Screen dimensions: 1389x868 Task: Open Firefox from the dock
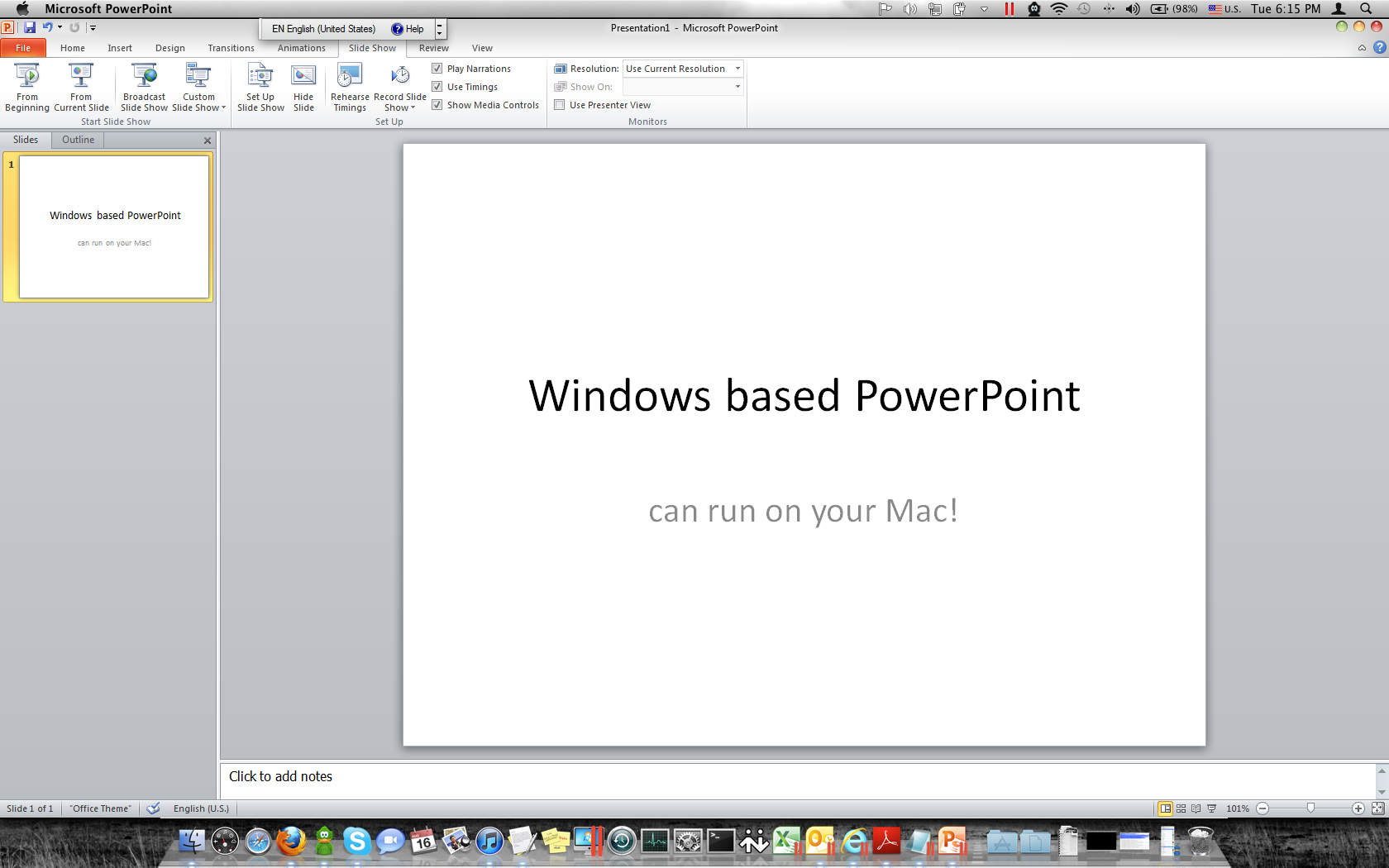coord(290,842)
